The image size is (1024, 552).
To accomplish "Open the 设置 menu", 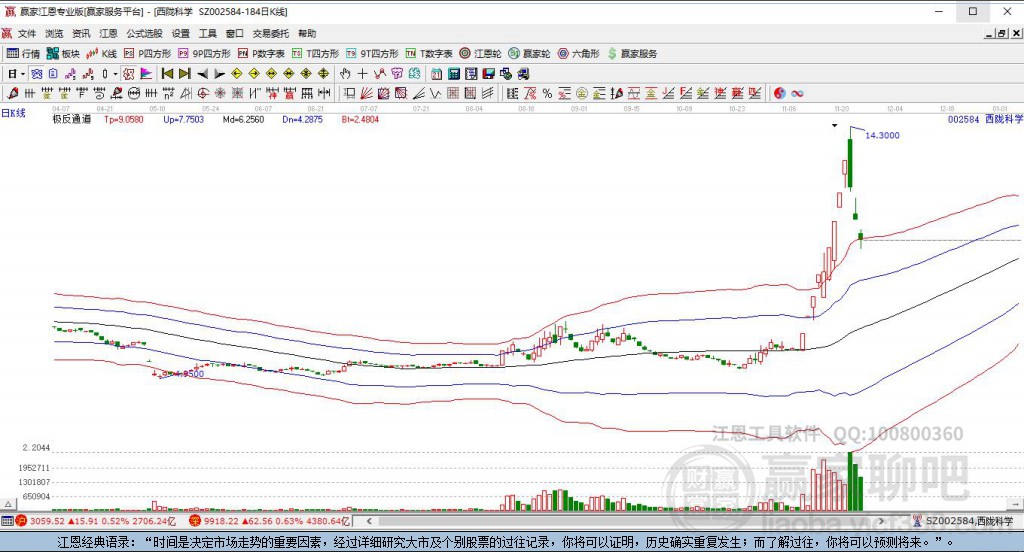I will click(x=180, y=33).
